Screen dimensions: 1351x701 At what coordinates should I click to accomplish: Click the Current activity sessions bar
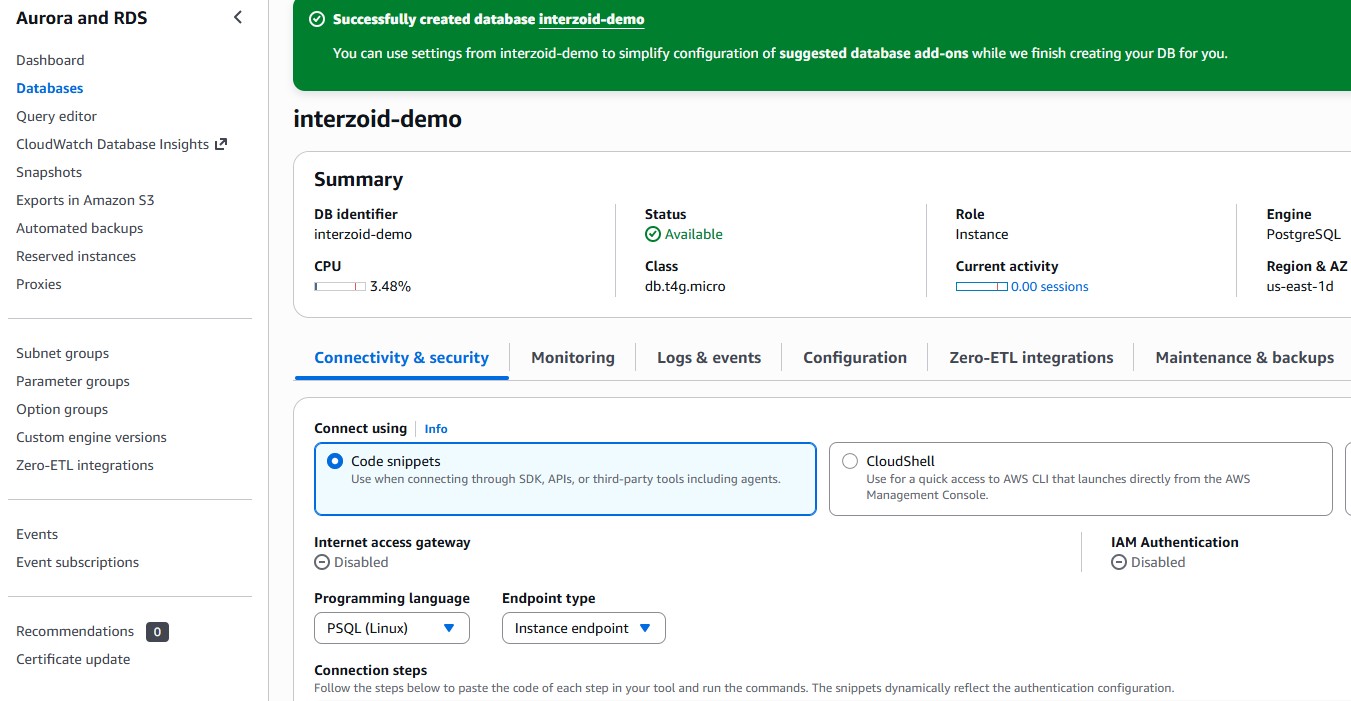(982, 286)
